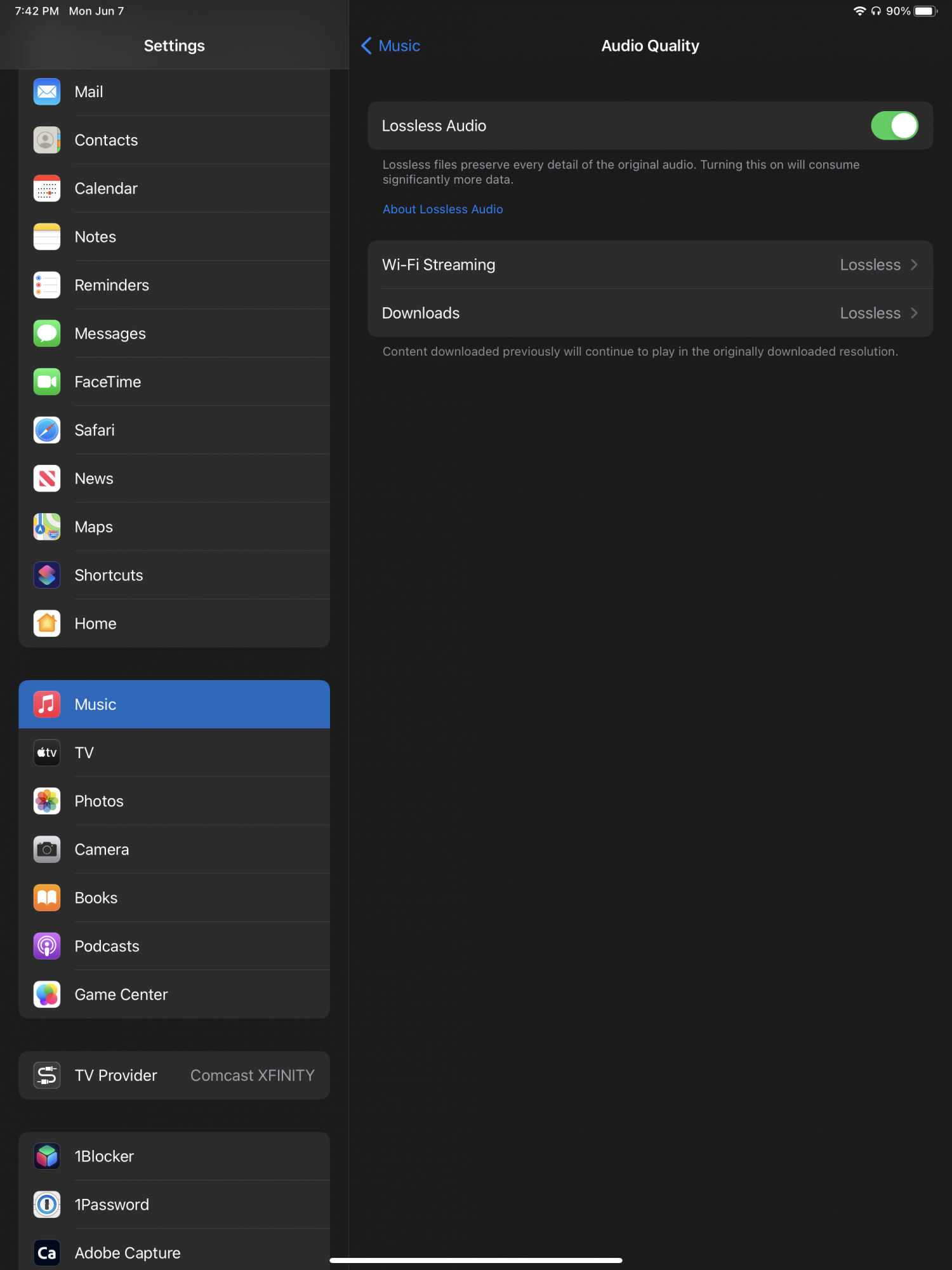Go back to Music settings
This screenshot has width=952, height=1270.
tap(390, 46)
